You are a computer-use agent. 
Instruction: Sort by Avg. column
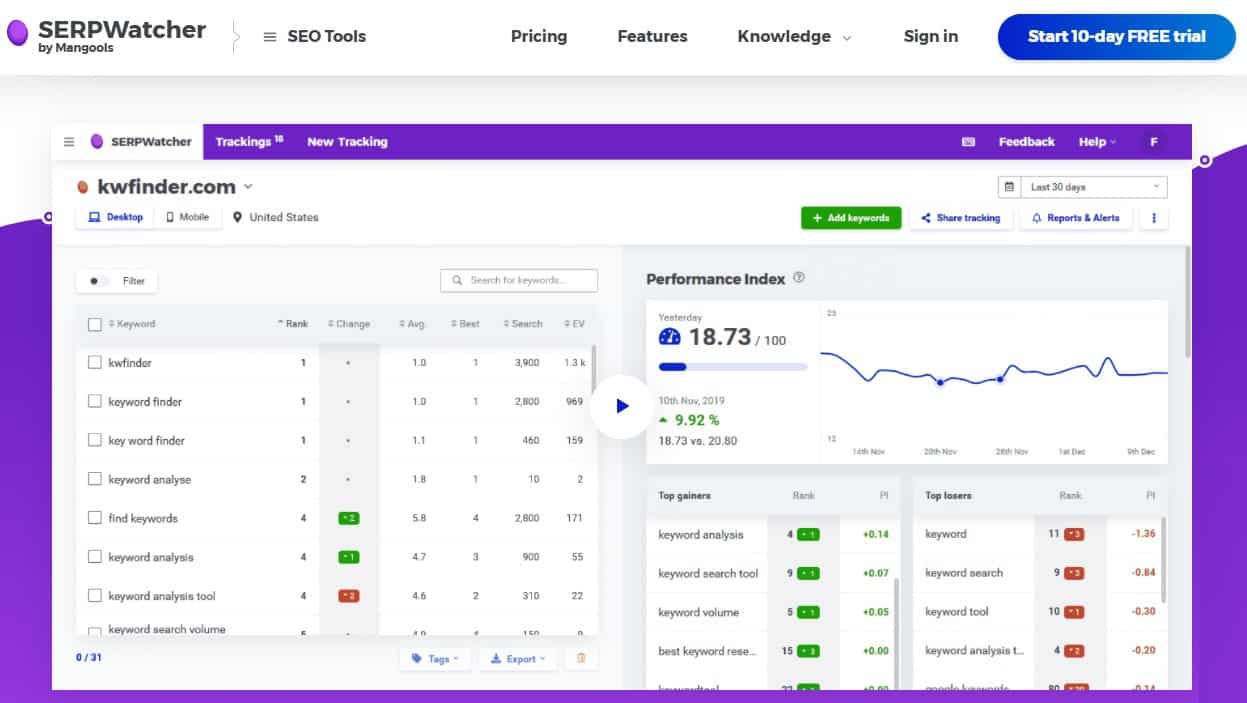pos(413,324)
